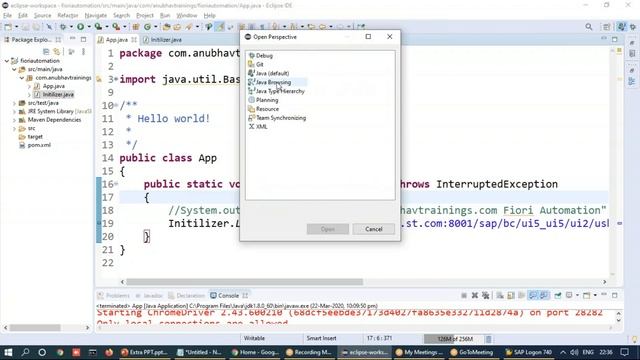This screenshot has width=640, height=360.
Task: Open Run toolbar button dropdown arrow
Action: [x=88, y=27]
